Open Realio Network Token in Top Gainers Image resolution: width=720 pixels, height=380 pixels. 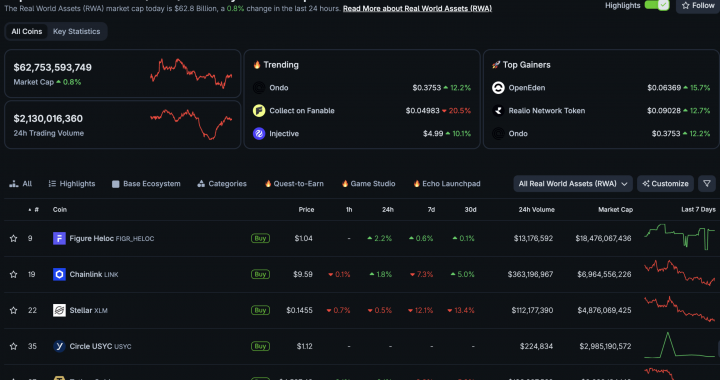coord(546,111)
